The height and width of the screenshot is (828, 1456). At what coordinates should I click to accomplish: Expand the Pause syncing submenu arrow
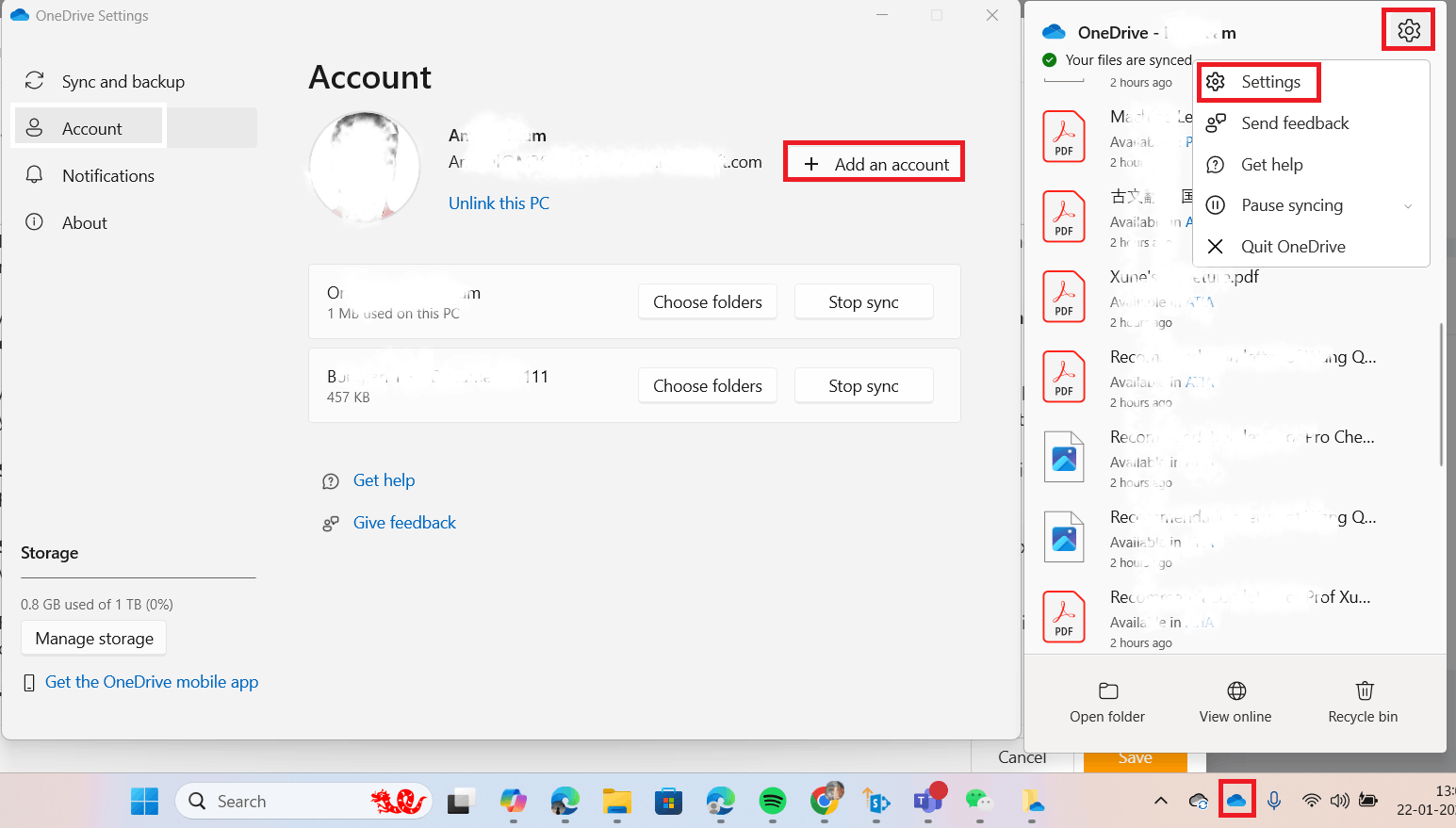[x=1408, y=206]
